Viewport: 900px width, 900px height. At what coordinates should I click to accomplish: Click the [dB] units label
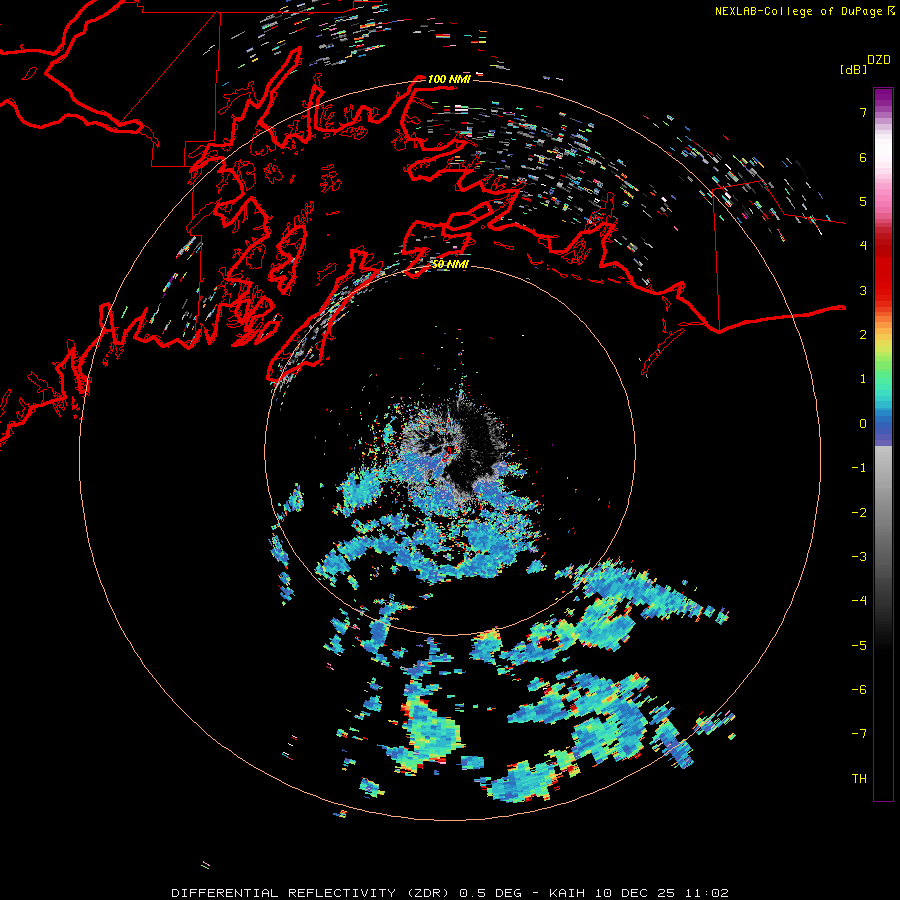click(x=854, y=69)
